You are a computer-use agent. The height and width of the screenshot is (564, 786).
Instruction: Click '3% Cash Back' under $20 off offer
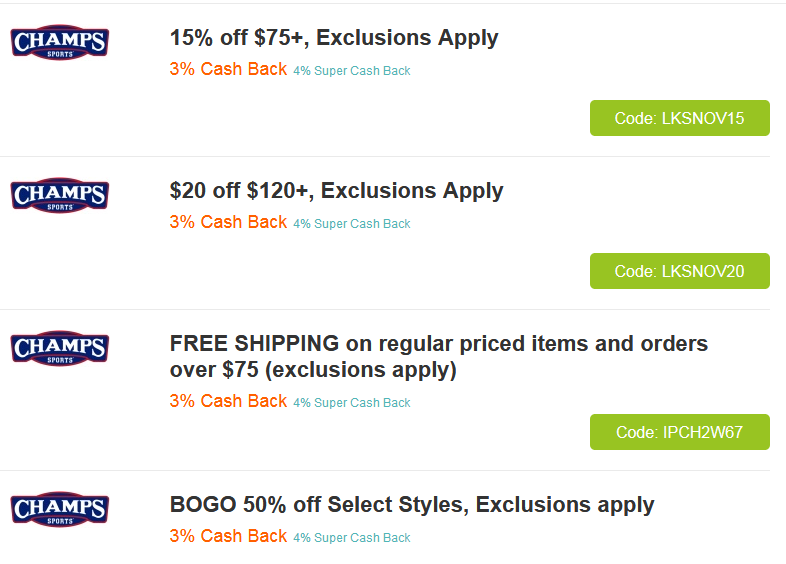[228, 222]
